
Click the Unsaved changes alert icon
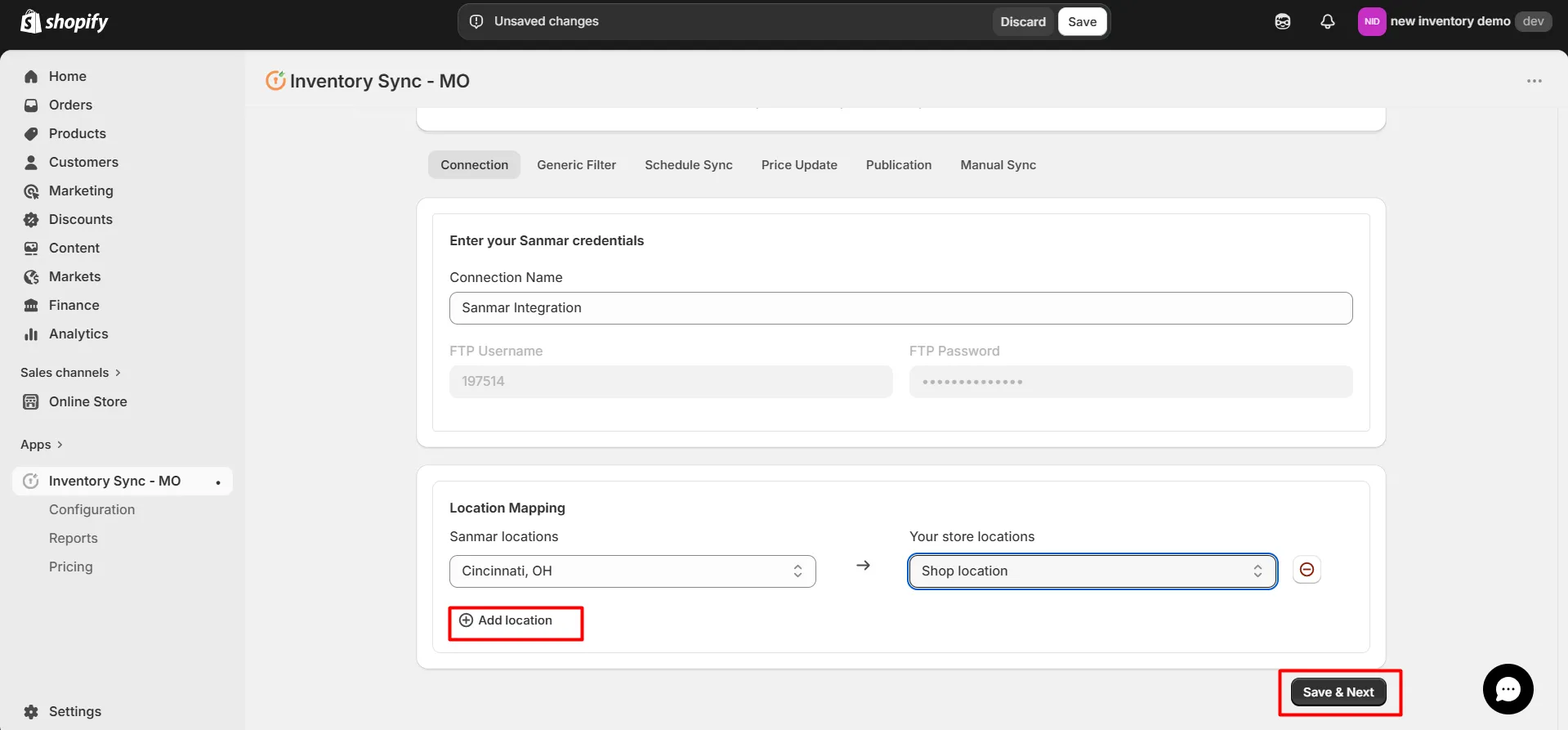[x=476, y=21]
